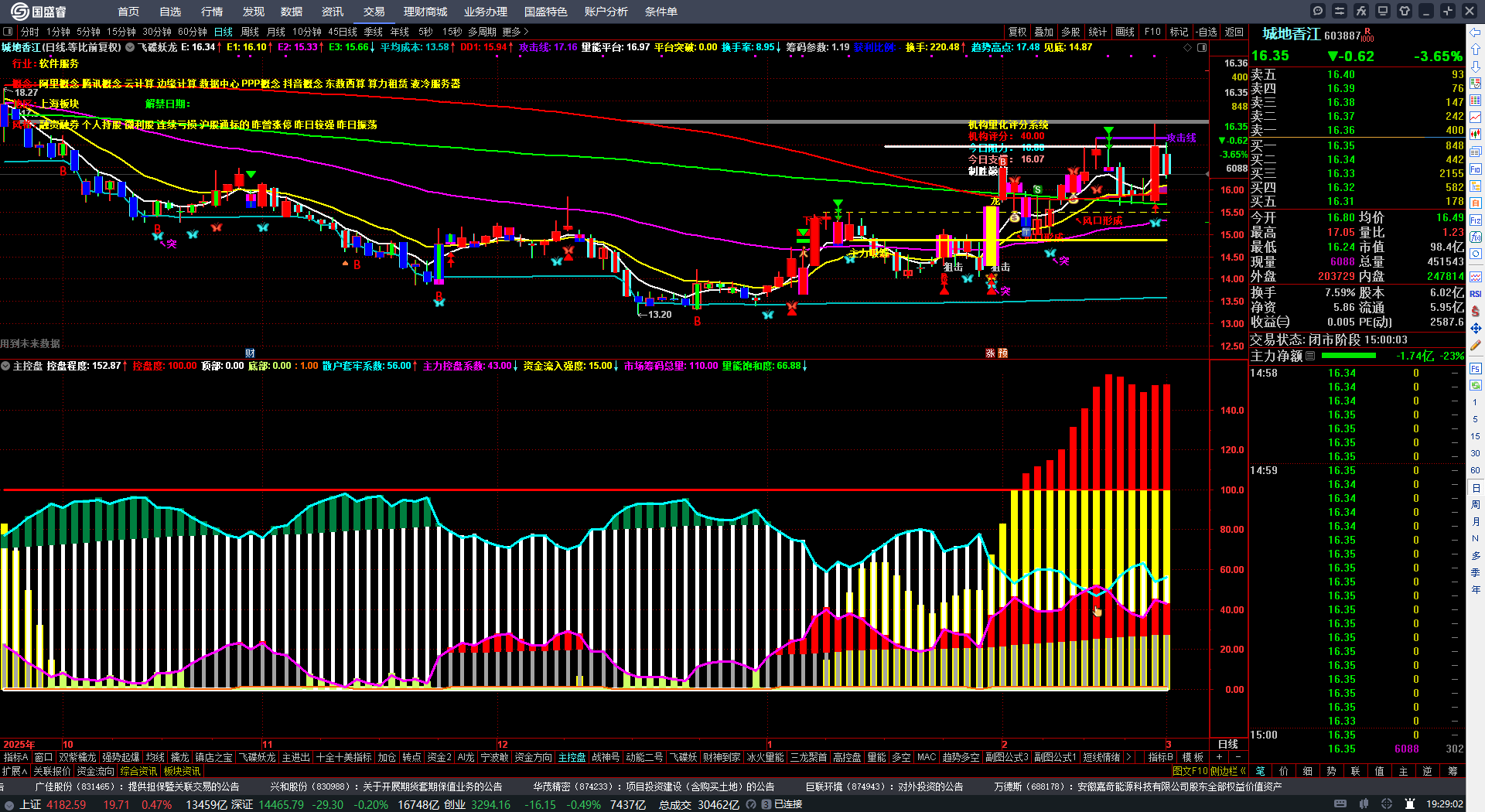
Task: Click the Guosheng logo icon
Action: (19, 11)
